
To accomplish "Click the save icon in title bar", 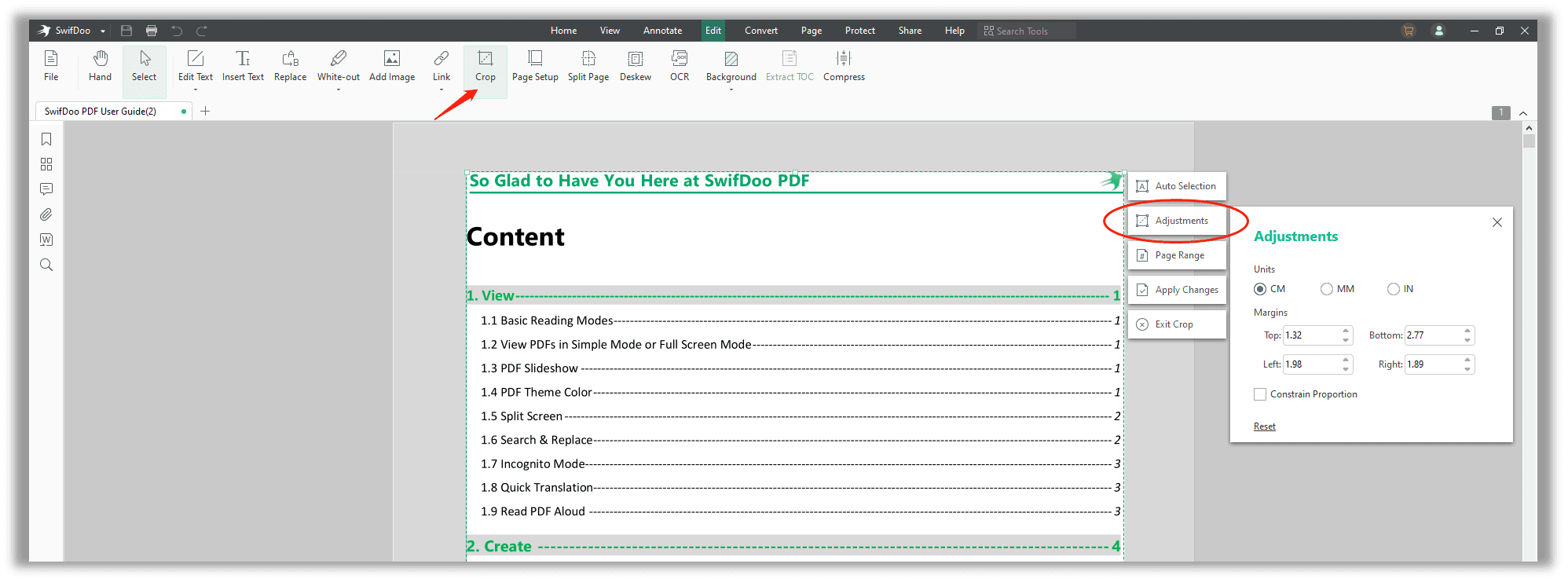I will click(x=126, y=31).
